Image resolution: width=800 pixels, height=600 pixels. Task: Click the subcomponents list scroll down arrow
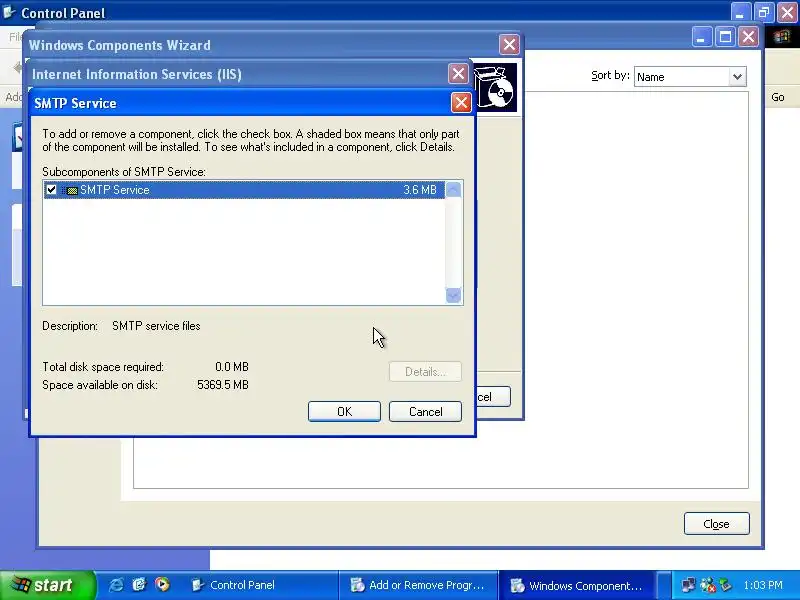click(453, 295)
